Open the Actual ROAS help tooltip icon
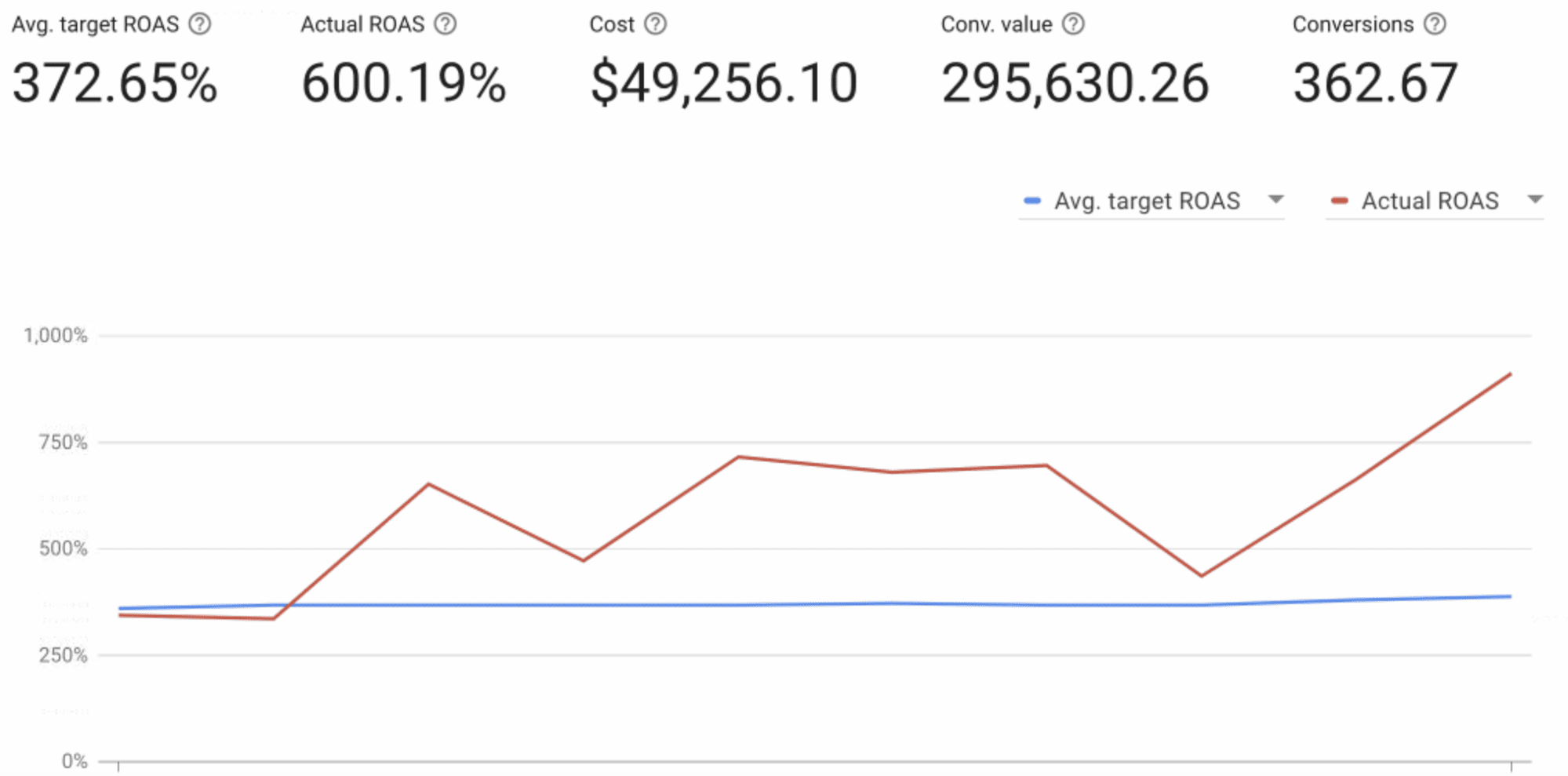This screenshot has height=776, width=1568. coord(446,24)
